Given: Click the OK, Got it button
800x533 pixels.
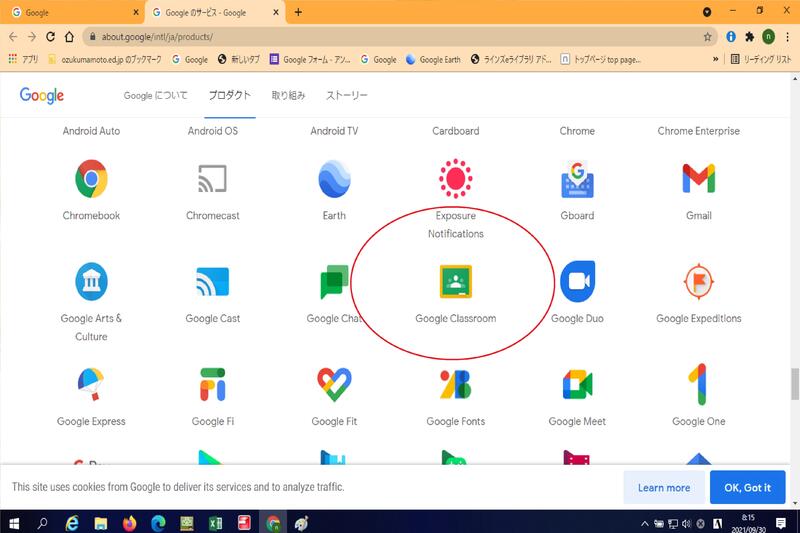Looking at the screenshot, I should 747,488.
